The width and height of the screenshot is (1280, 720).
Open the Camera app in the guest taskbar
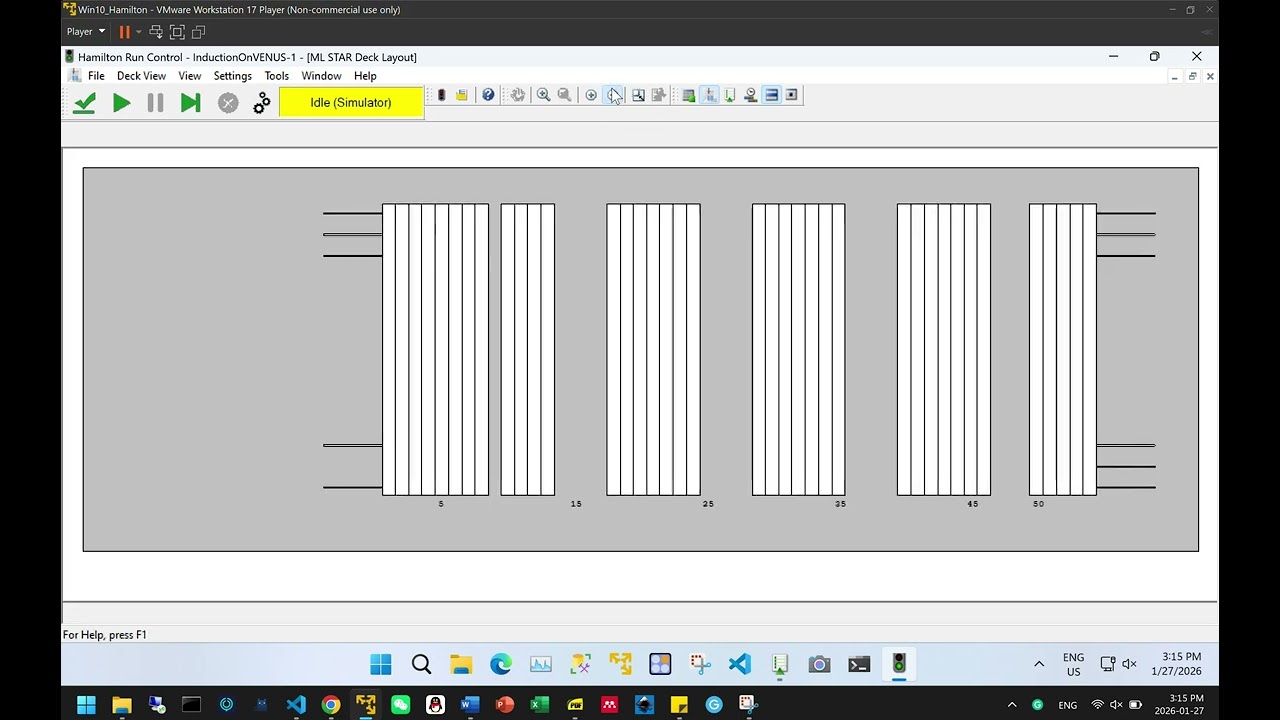pyautogui.click(x=819, y=664)
